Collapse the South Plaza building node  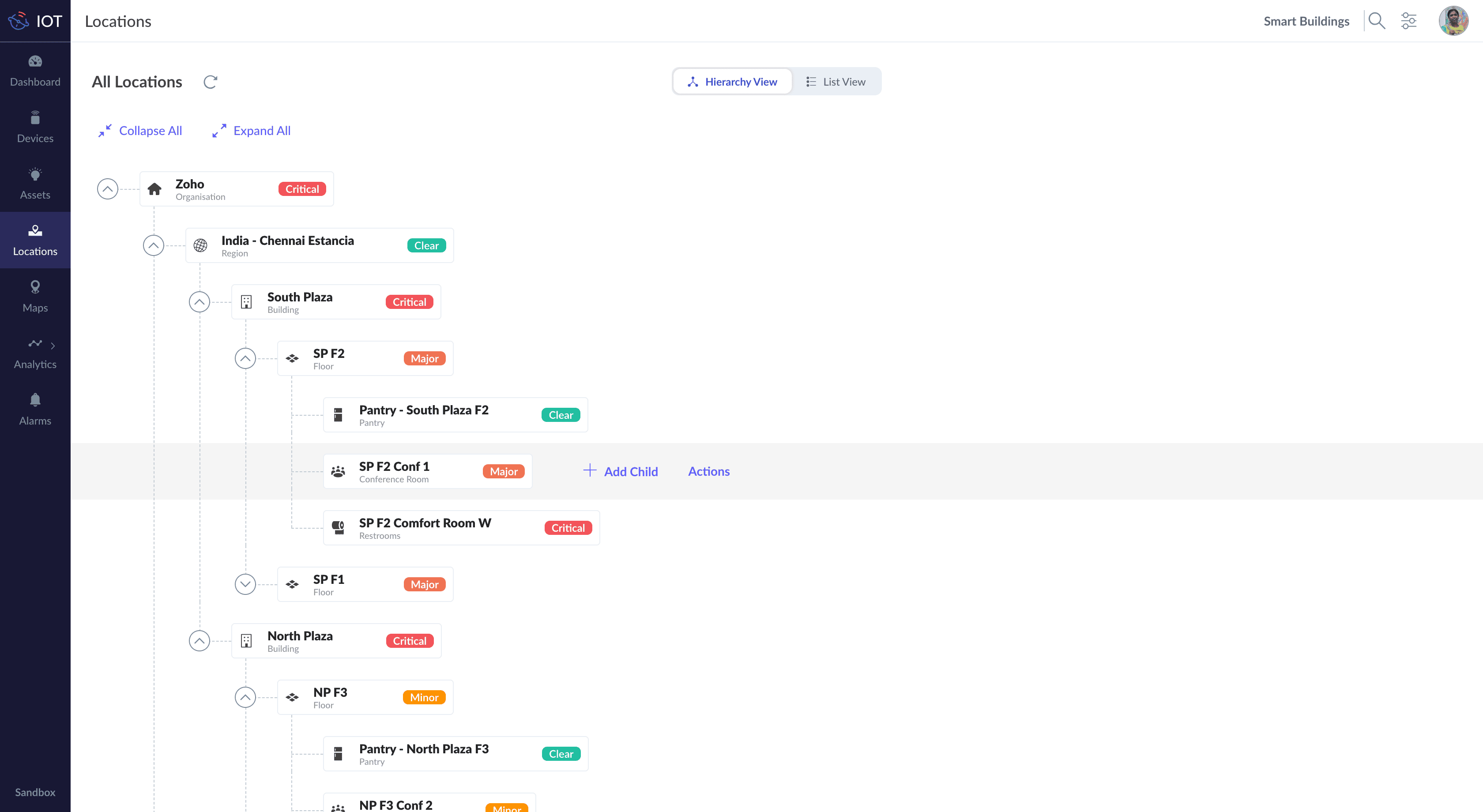click(199, 301)
